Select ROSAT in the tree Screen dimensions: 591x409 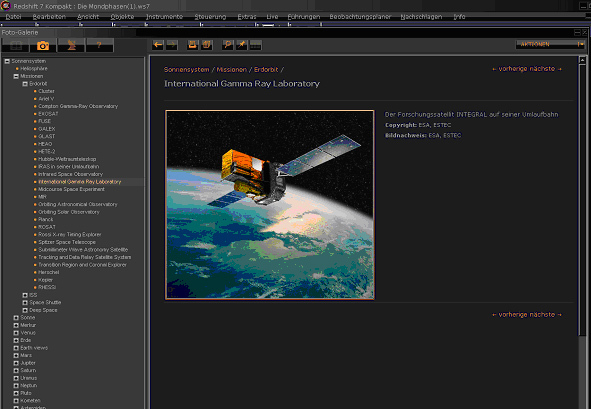pyautogui.click(x=47, y=227)
